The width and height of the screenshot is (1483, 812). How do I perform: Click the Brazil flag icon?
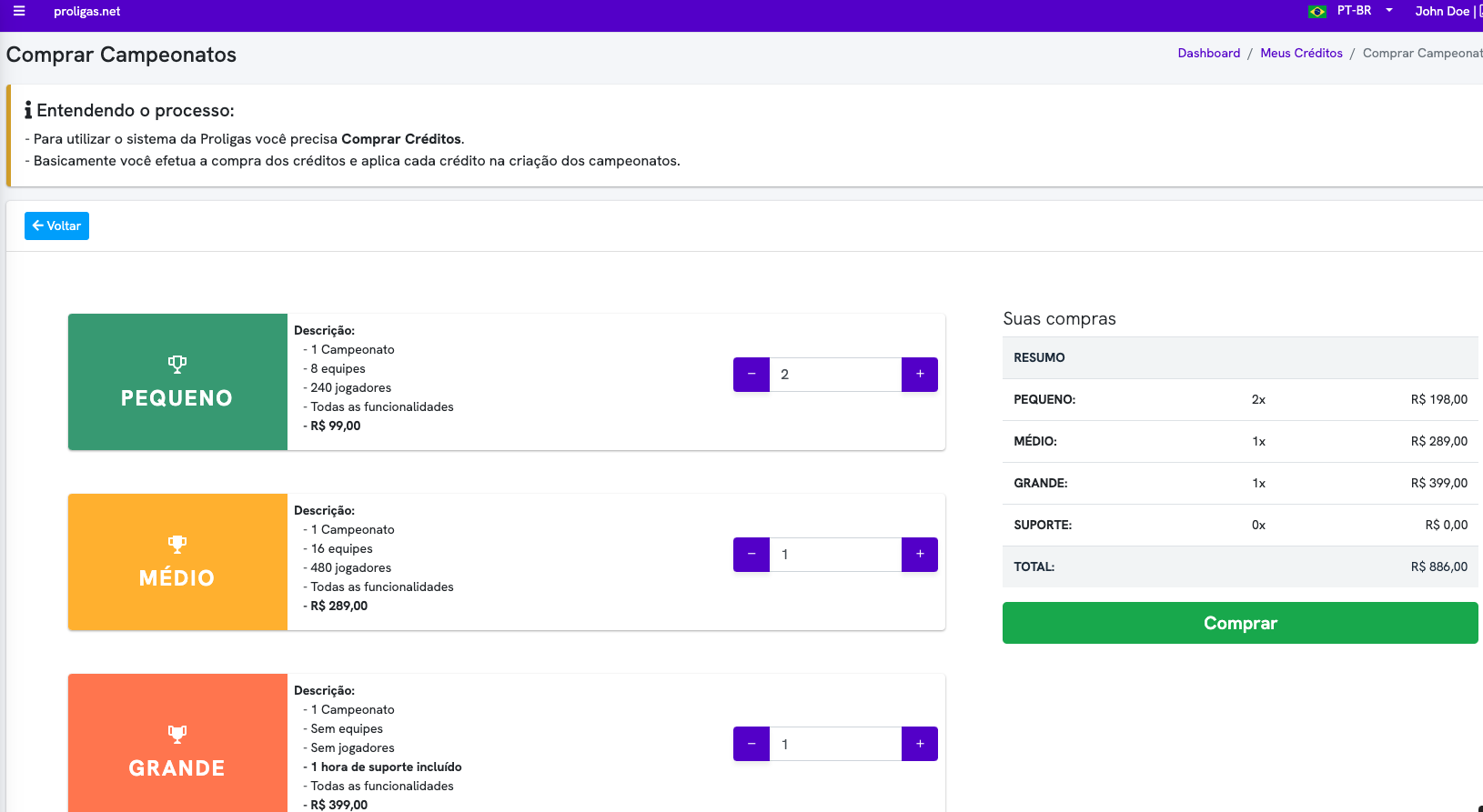1317,12
